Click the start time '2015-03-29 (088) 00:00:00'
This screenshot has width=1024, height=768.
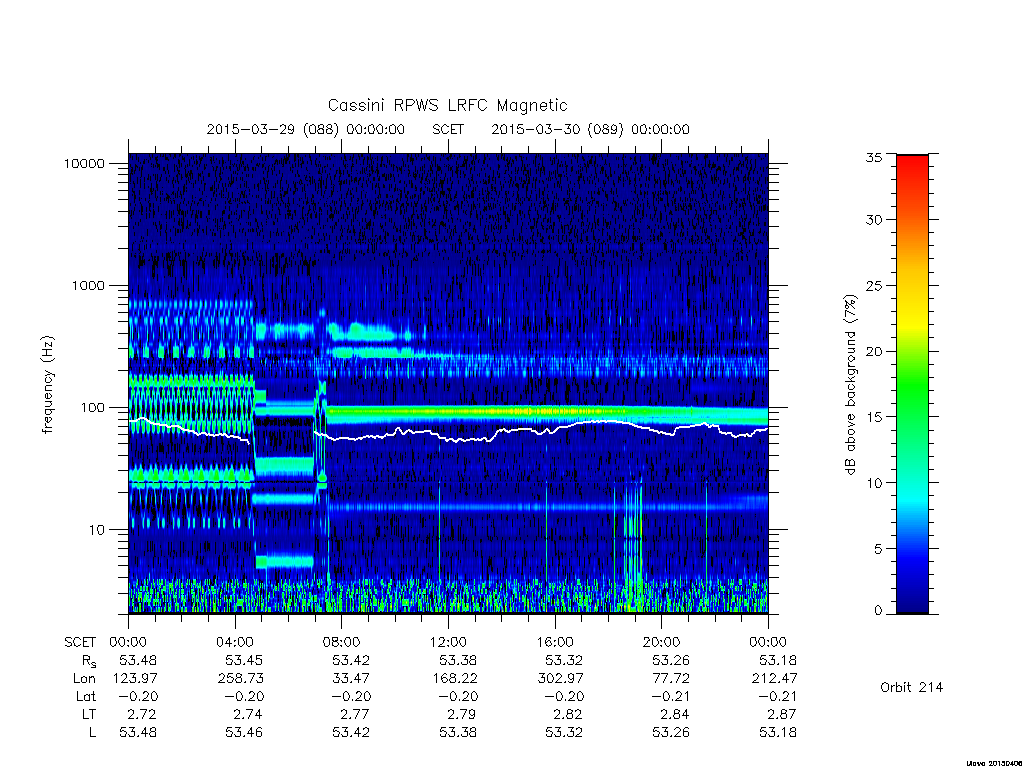(306, 129)
